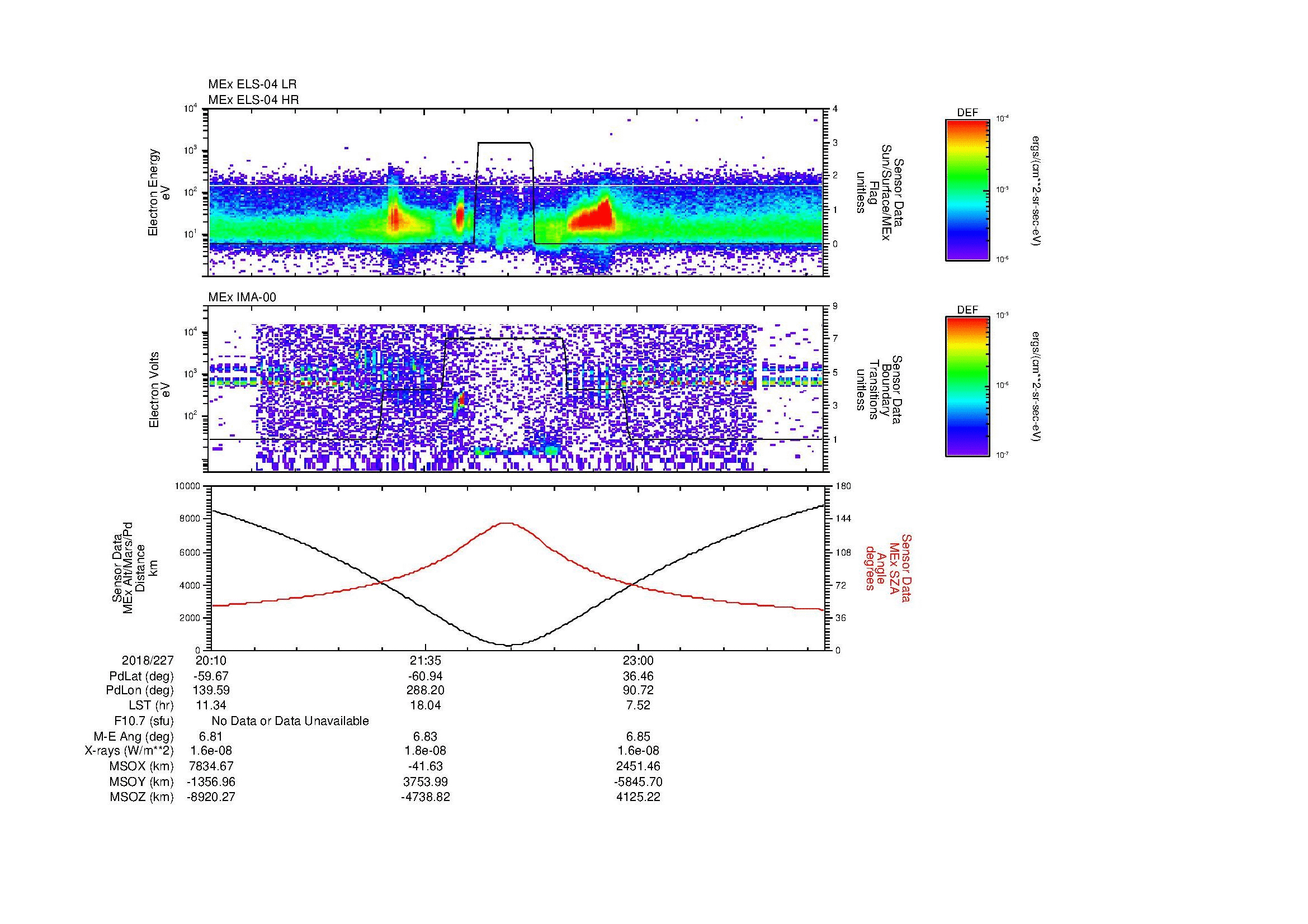Click the PdLat (deg) row label
1308x924 pixels.
pos(141,676)
